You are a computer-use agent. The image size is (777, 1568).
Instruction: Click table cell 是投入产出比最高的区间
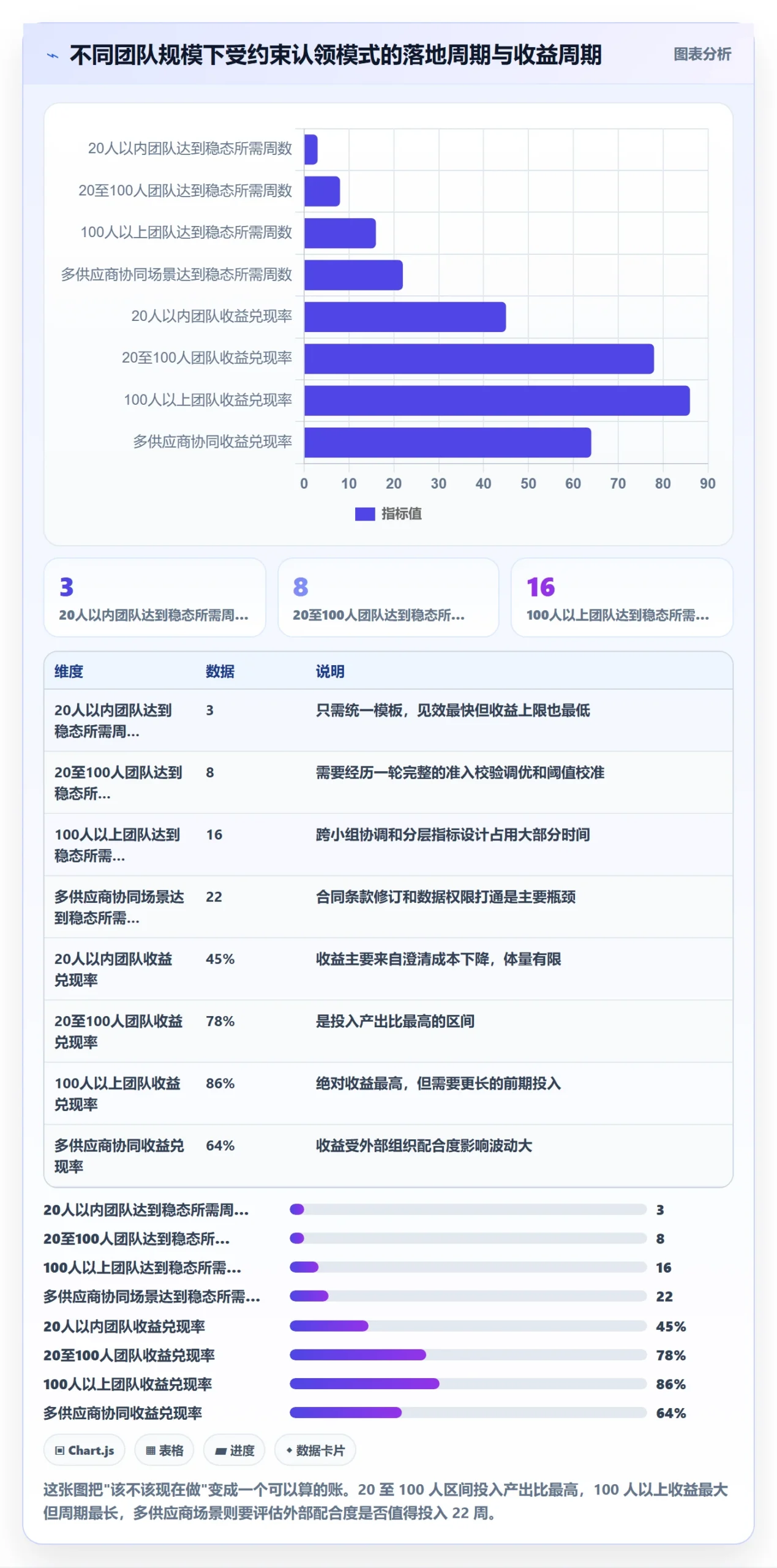tap(395, 1021)
